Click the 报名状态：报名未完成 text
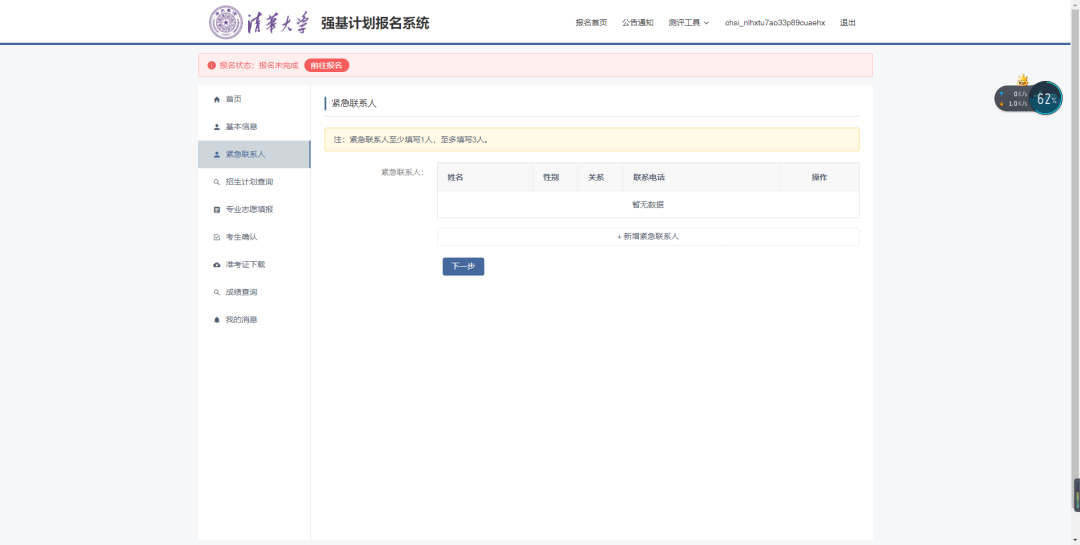The image size is (1080, 545). 259,65
